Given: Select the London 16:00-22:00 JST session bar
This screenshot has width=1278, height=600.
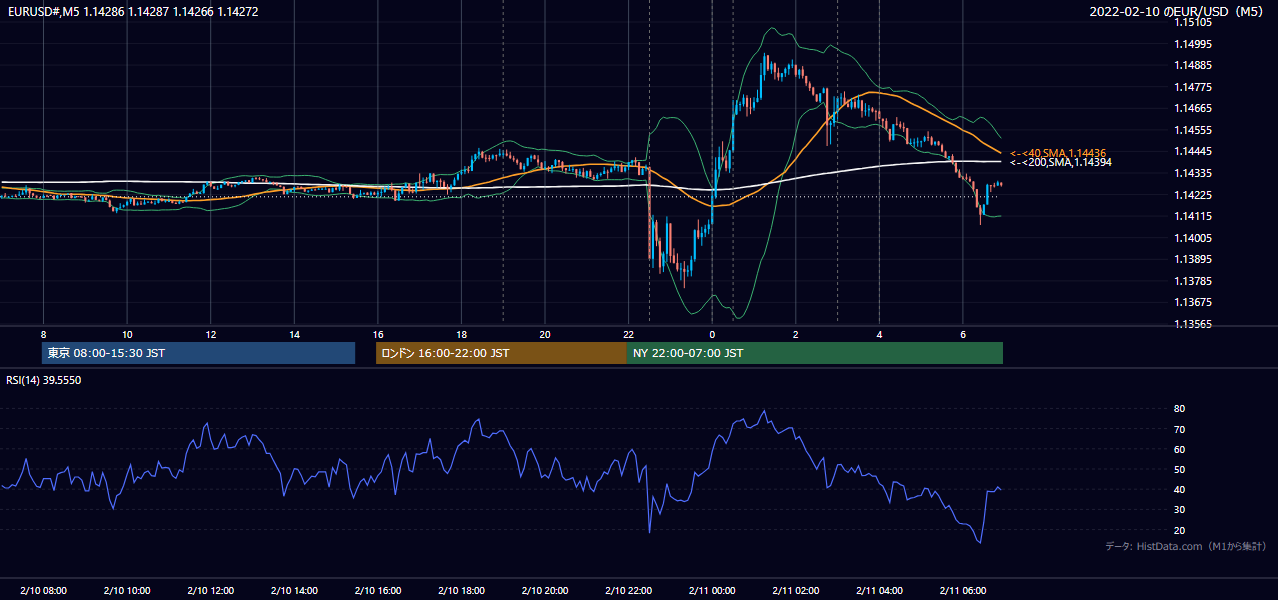Looking at the screenshot, I should 501,353.
